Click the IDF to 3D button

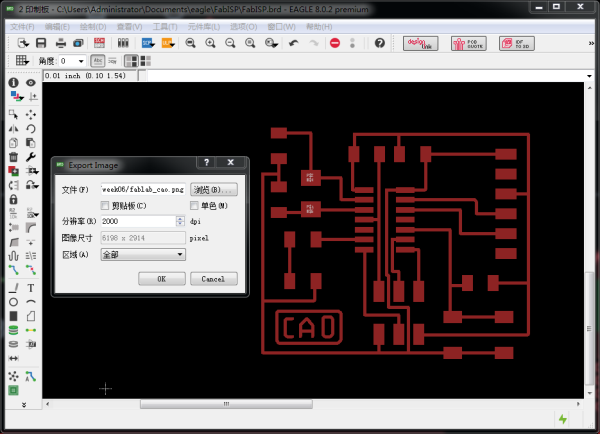tap(517, 44)
